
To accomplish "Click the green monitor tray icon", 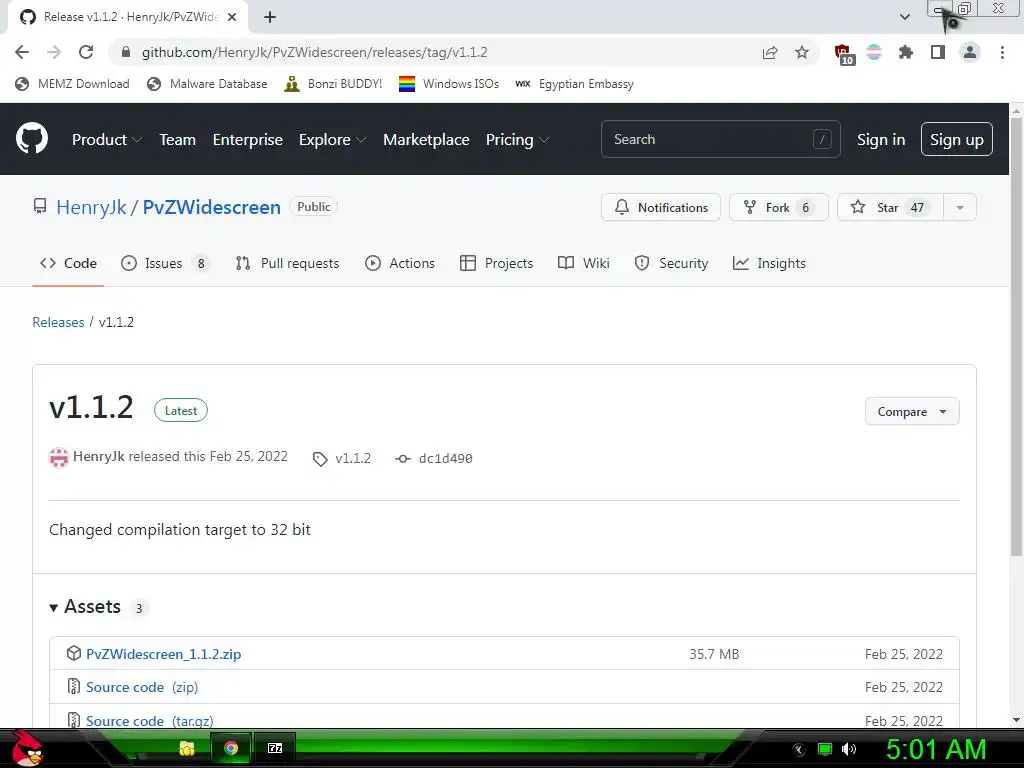I will (825, 749).
